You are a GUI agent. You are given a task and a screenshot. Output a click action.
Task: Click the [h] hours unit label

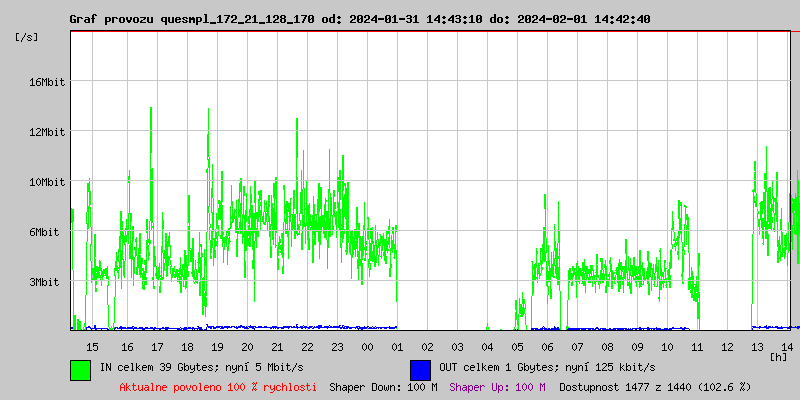[778, 356]
